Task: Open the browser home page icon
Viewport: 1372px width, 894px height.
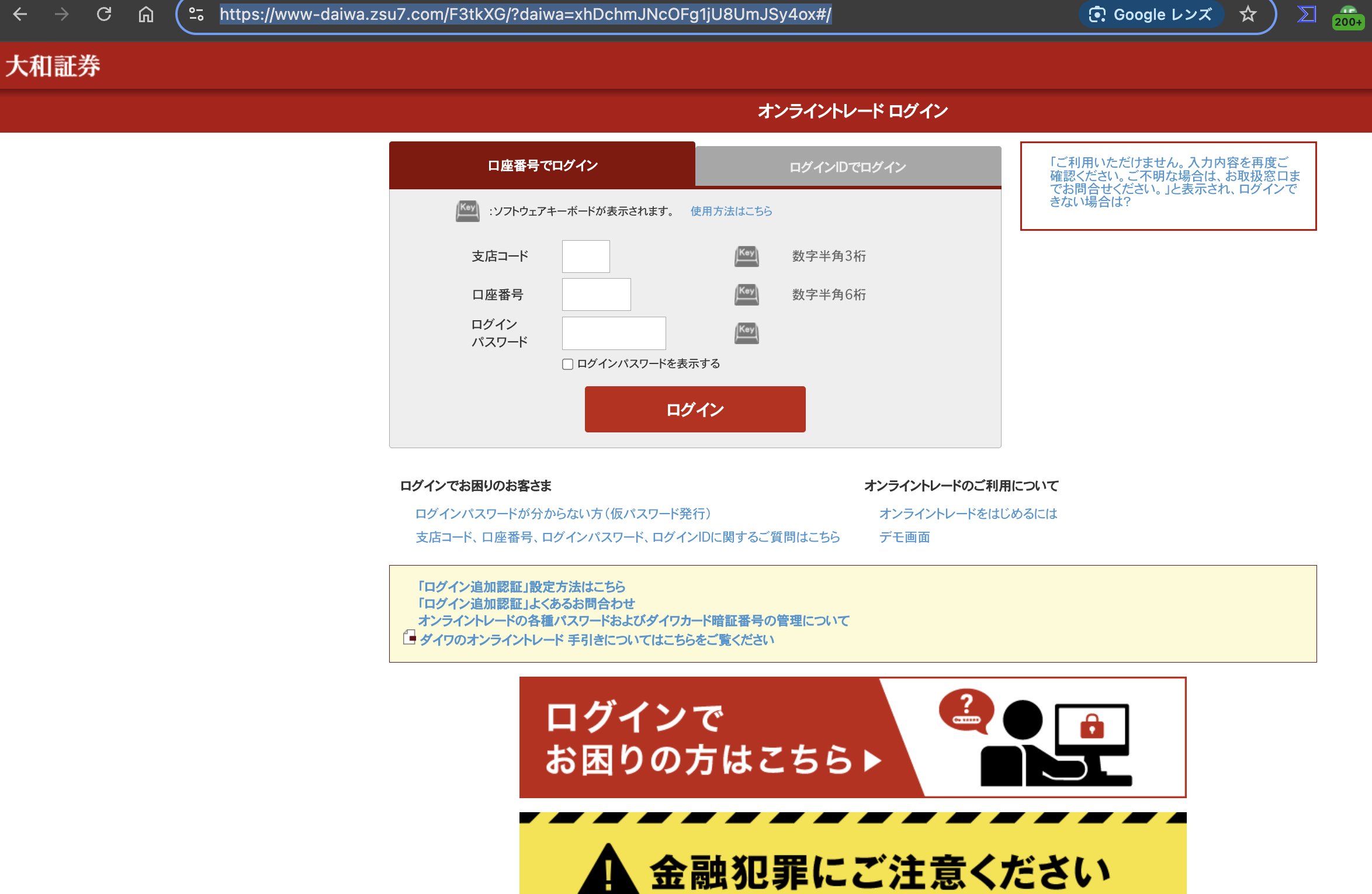Action: 146,15
